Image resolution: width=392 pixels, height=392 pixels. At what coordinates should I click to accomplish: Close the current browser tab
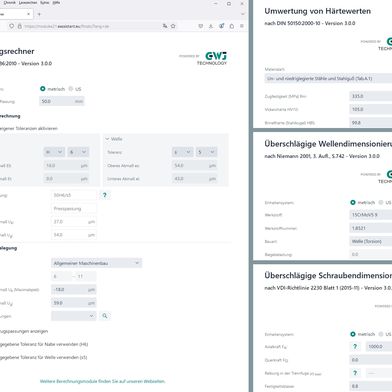point(28,14)
